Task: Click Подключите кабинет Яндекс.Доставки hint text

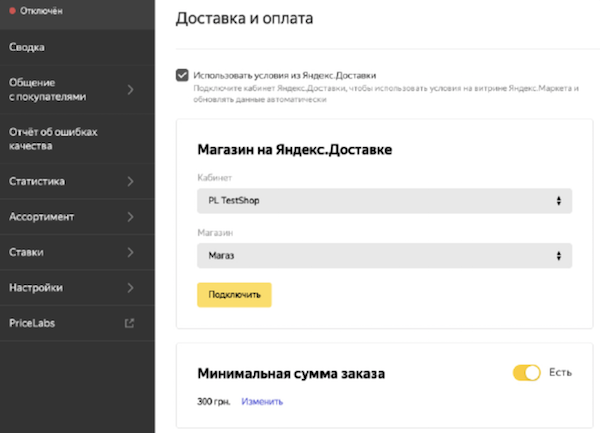Action: [386, 94]
